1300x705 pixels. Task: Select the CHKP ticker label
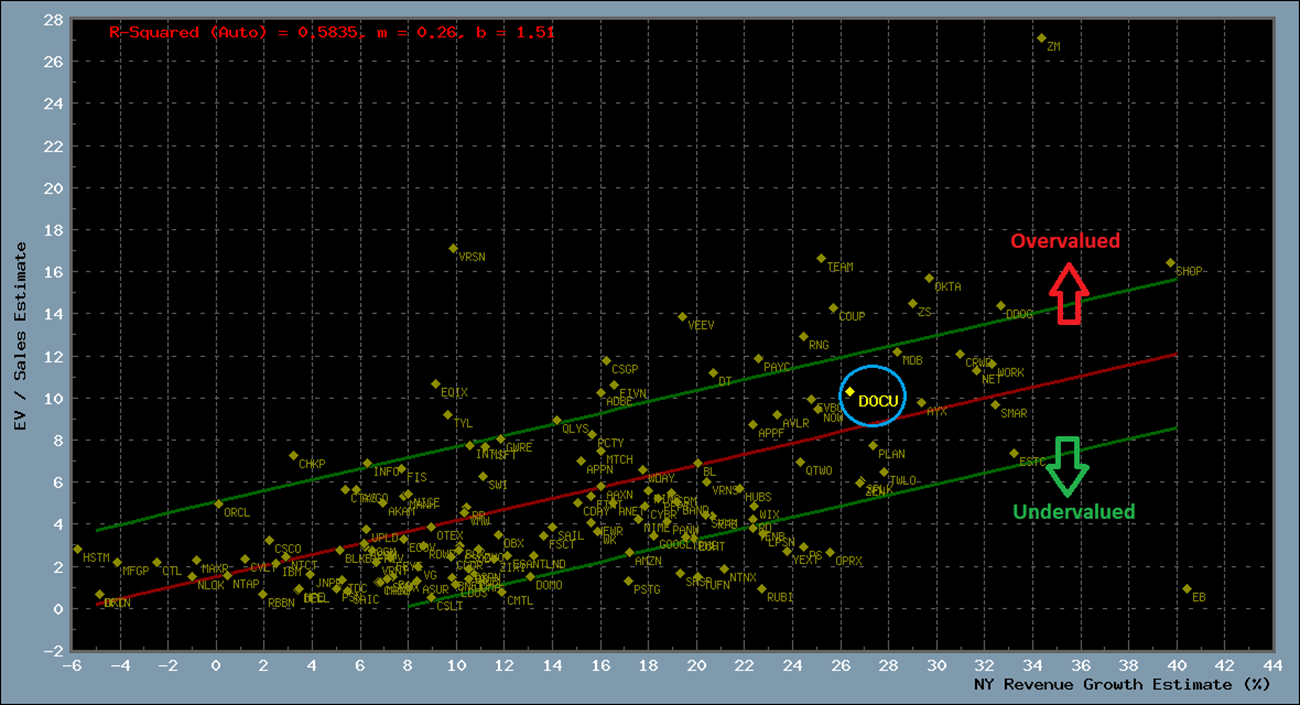[312, 464]
